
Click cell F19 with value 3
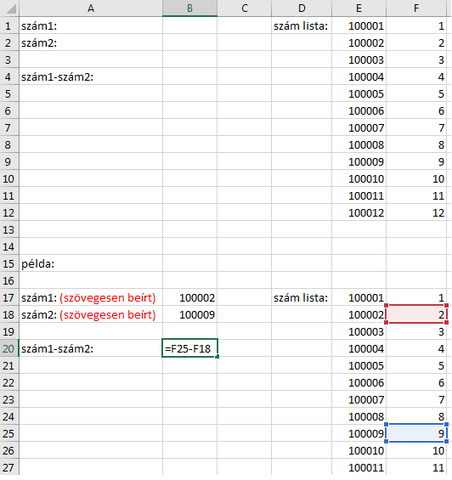point(416,332)
